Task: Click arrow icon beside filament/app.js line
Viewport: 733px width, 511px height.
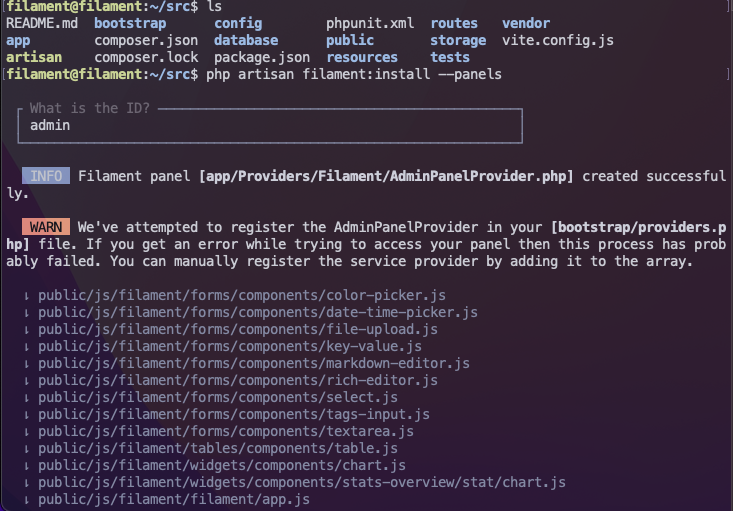Action: pos(27,500)
